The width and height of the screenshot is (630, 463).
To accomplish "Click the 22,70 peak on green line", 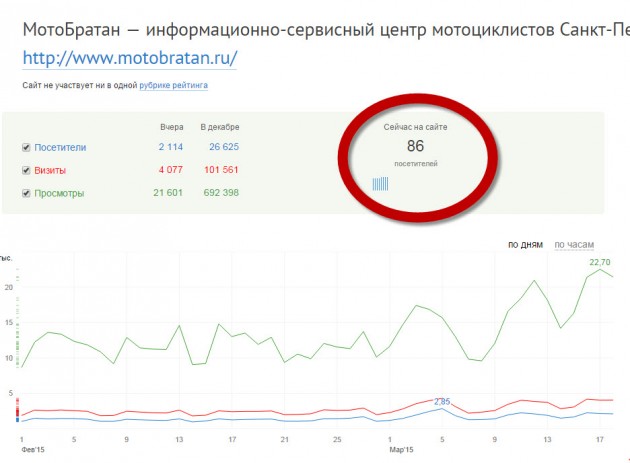I will click(x=599, y=262).
